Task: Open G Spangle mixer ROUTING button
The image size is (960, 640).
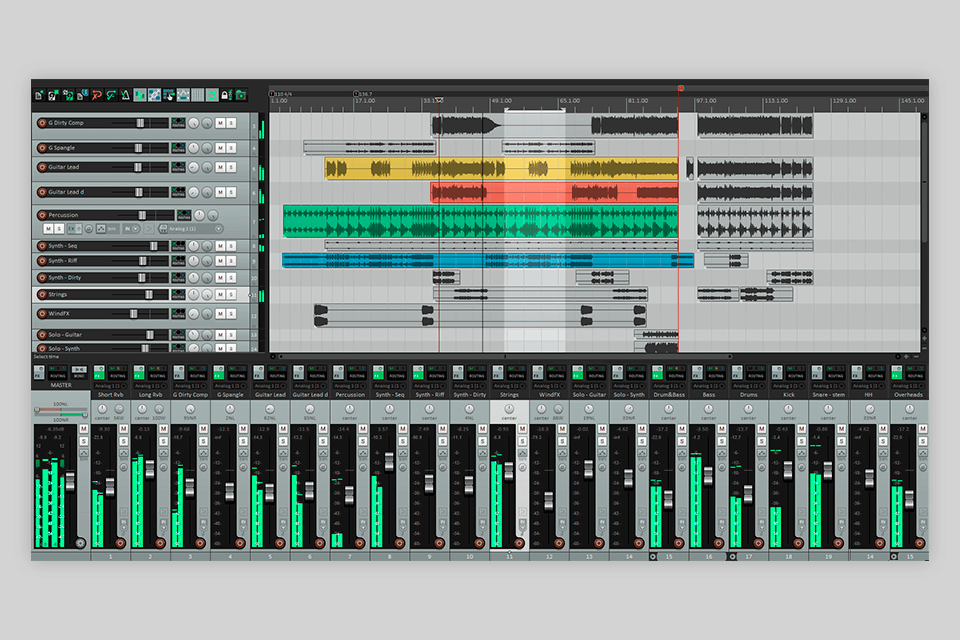Action: 237,373
